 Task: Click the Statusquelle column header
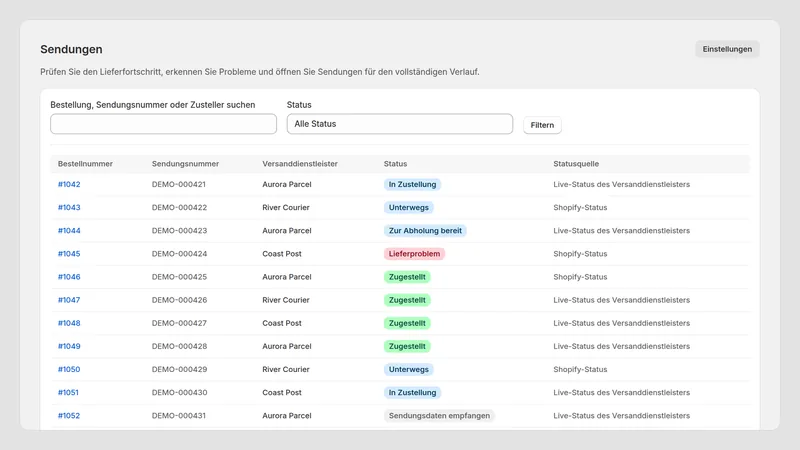point(576,164)
